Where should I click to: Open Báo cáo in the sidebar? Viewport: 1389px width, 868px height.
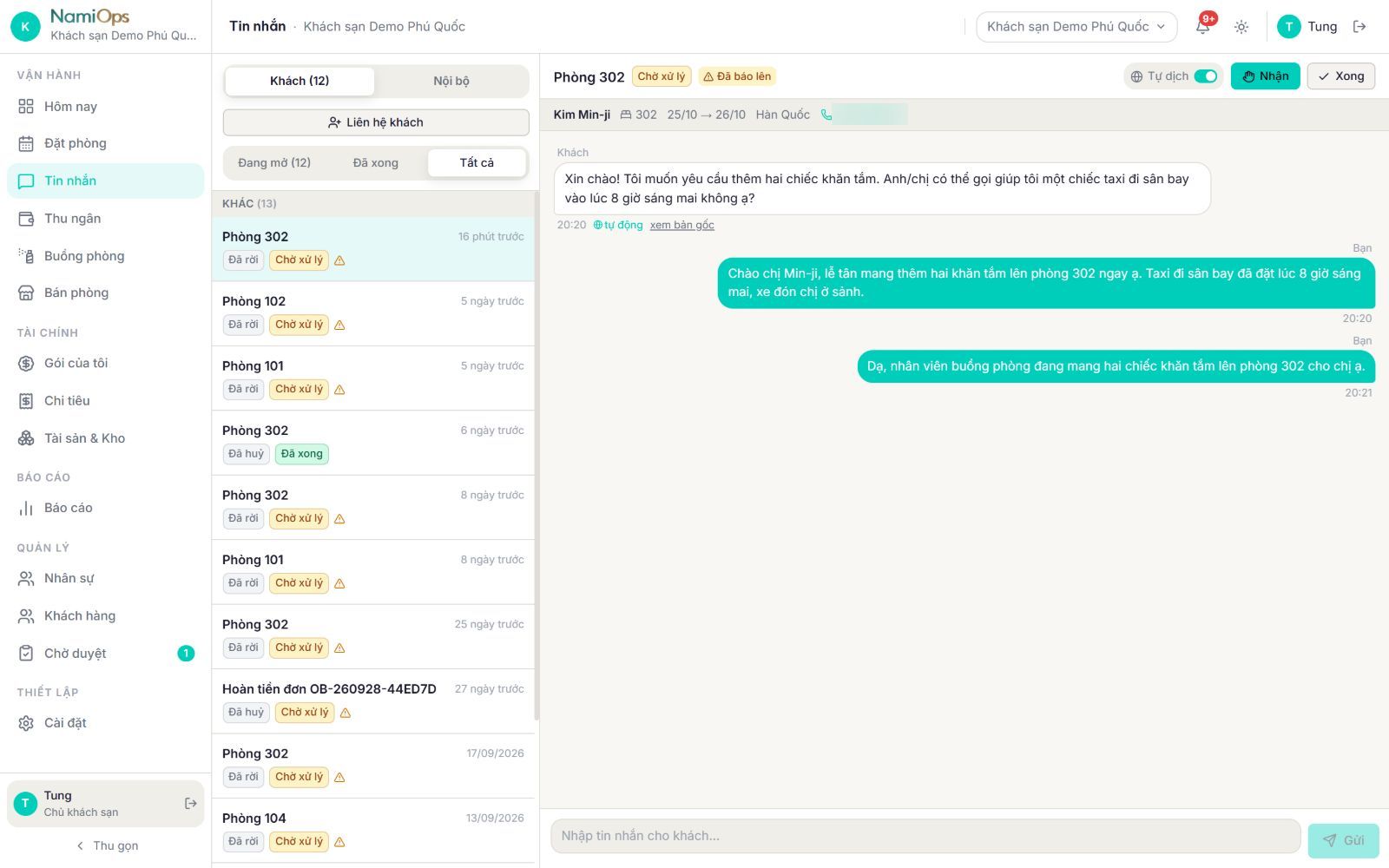pos(106,508)
